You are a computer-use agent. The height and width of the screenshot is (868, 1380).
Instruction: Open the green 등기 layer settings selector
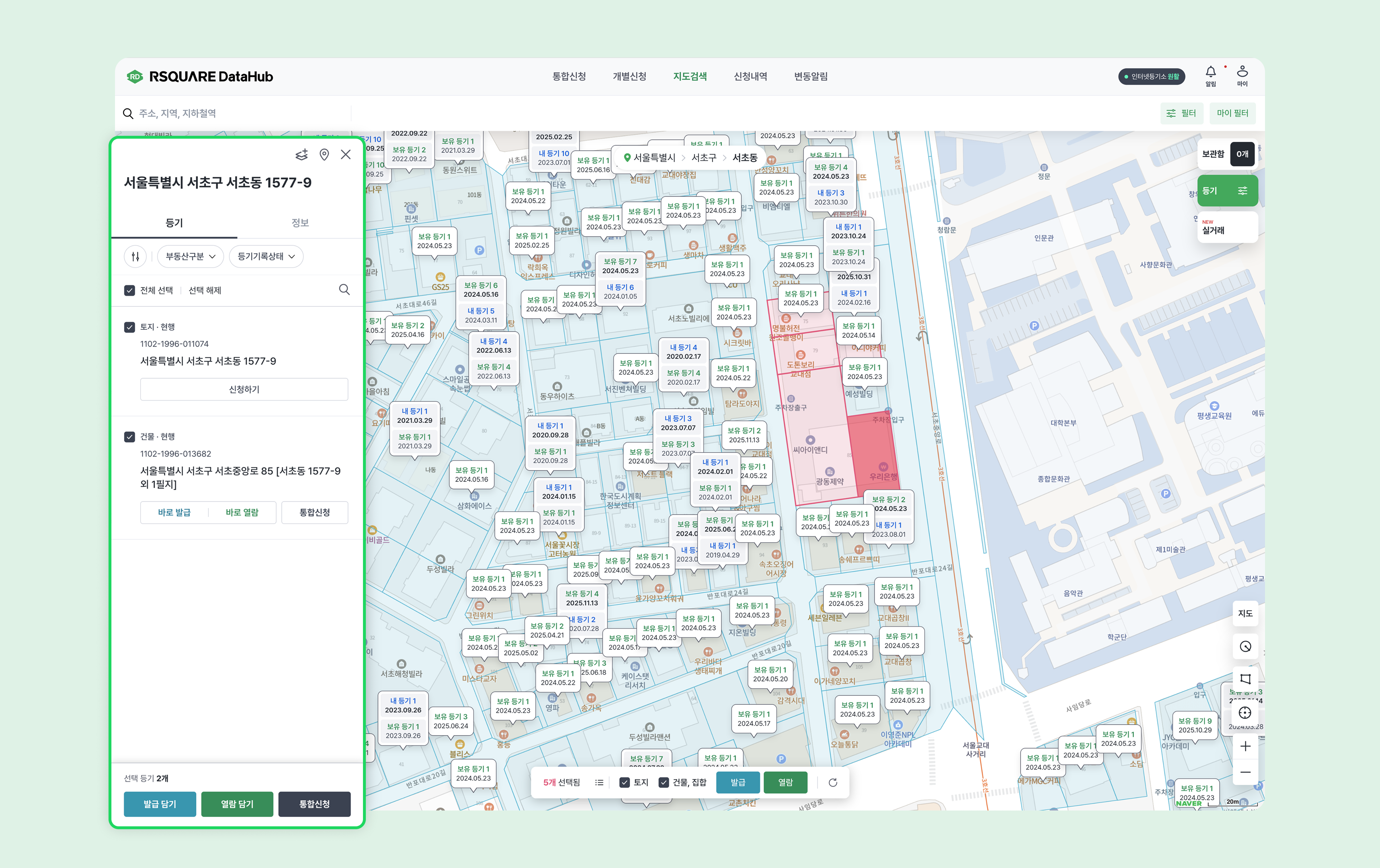point(1227,191)
